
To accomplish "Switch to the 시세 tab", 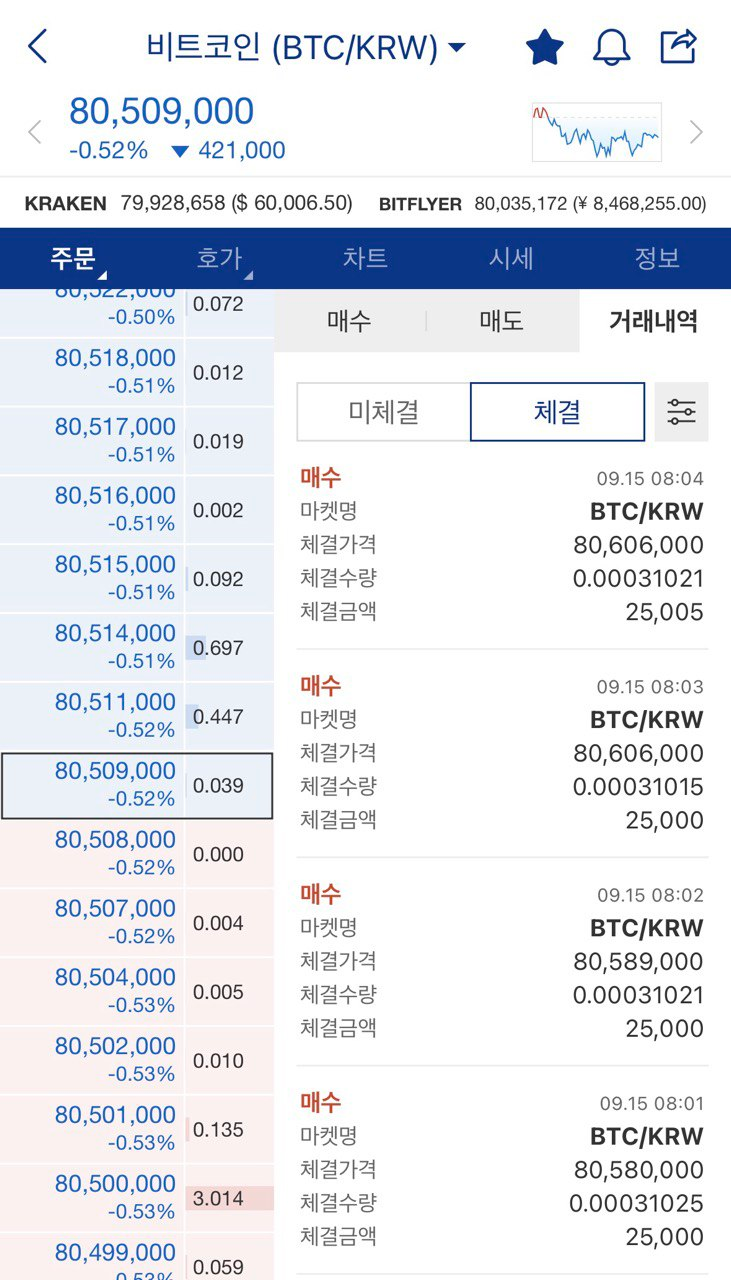I will 511,258.
